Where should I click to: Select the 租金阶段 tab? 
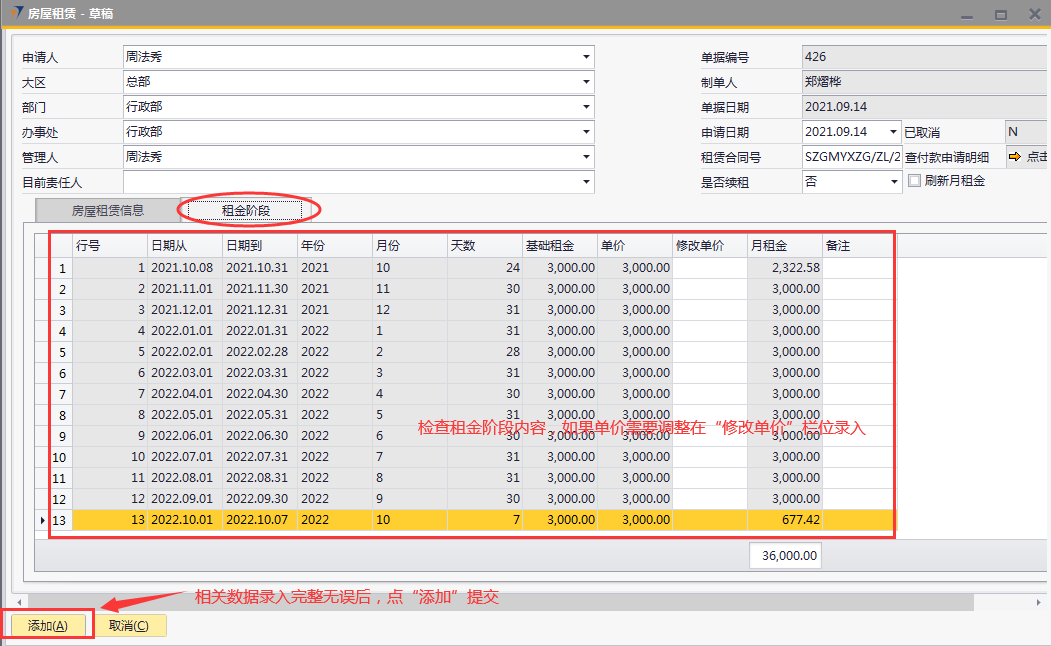click(x=246, y=210)
